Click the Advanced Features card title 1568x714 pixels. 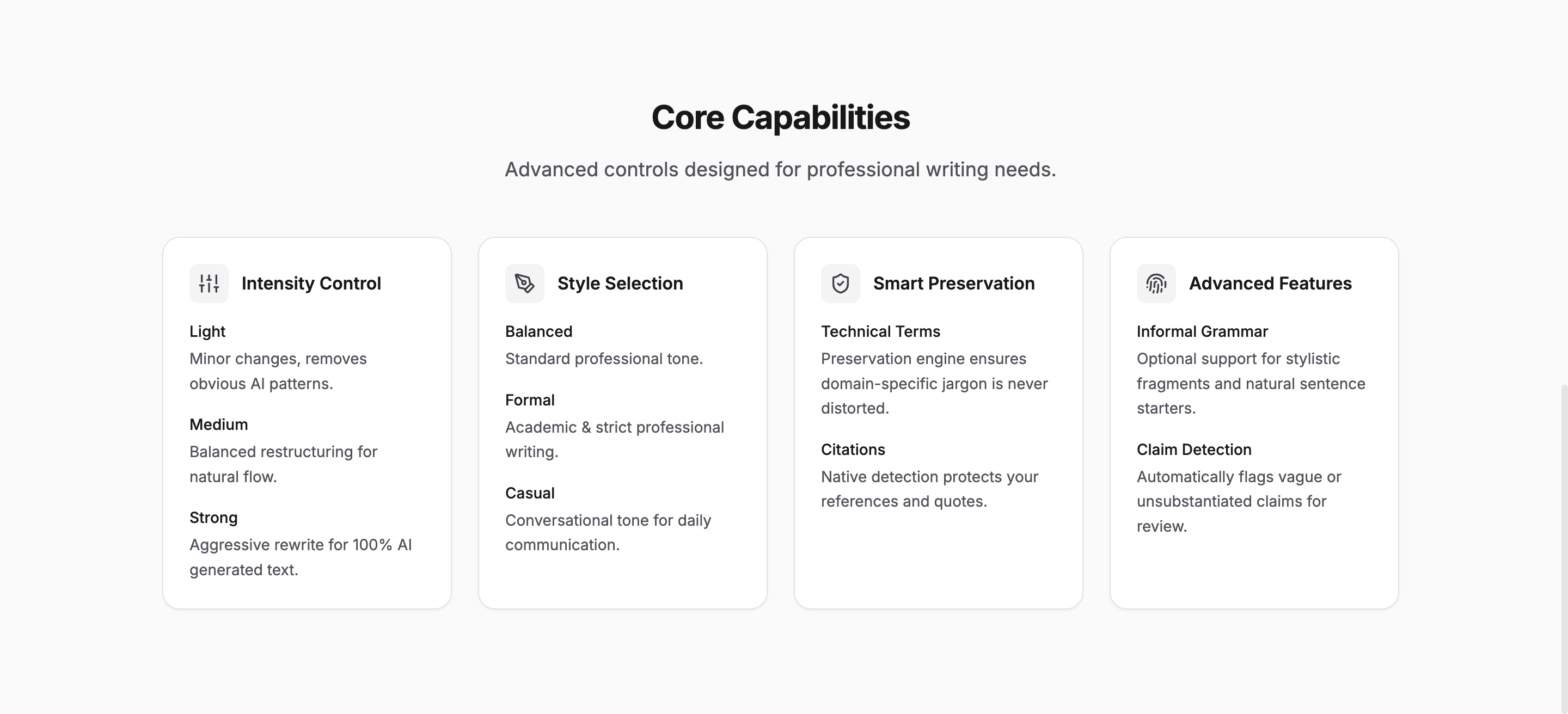[x=1270, y=284]
